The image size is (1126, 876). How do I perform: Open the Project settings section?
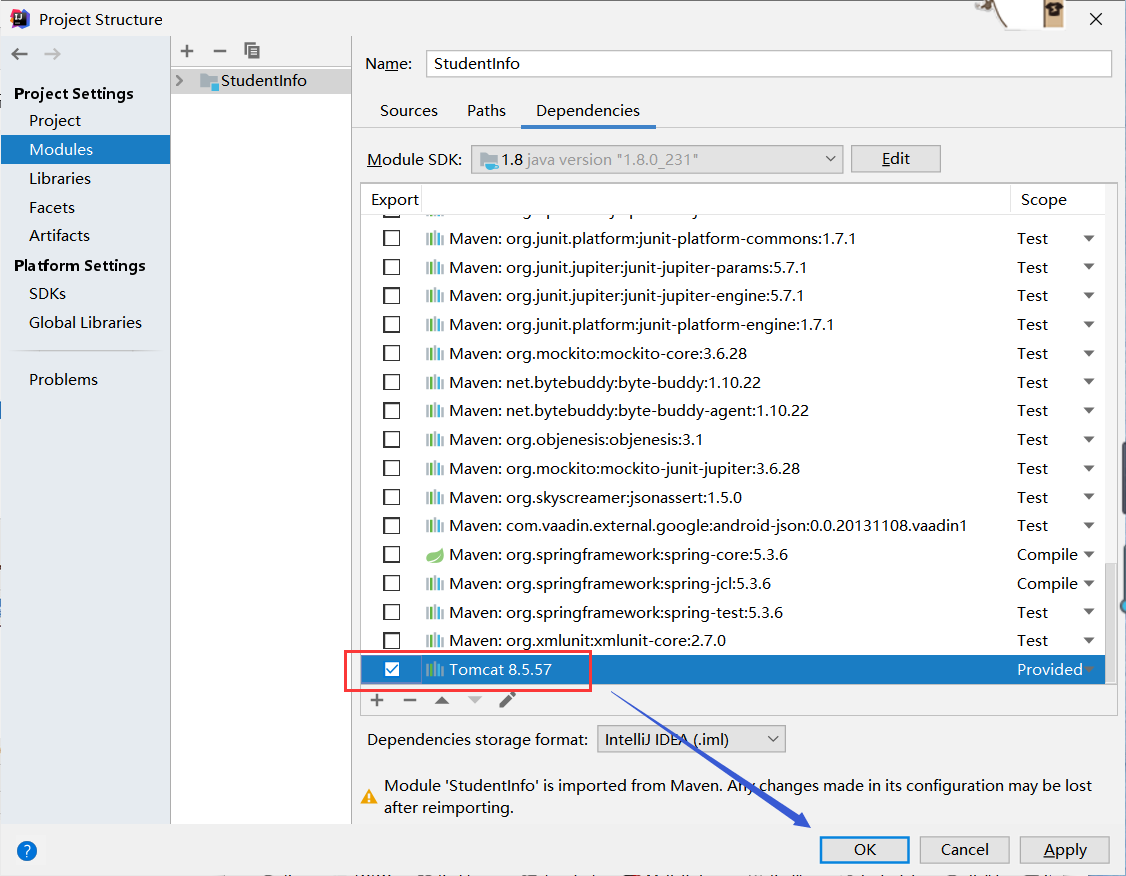coord(55,121)
